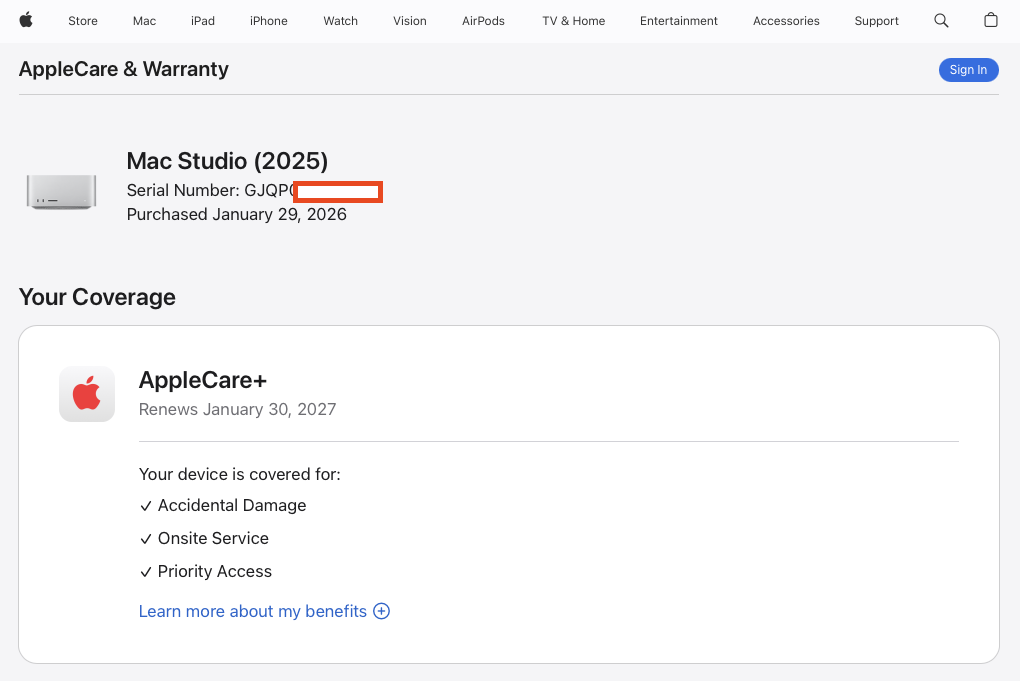1020x681 pixels.
Task: Open the Mac menu
Action: [x=144, y=21]
